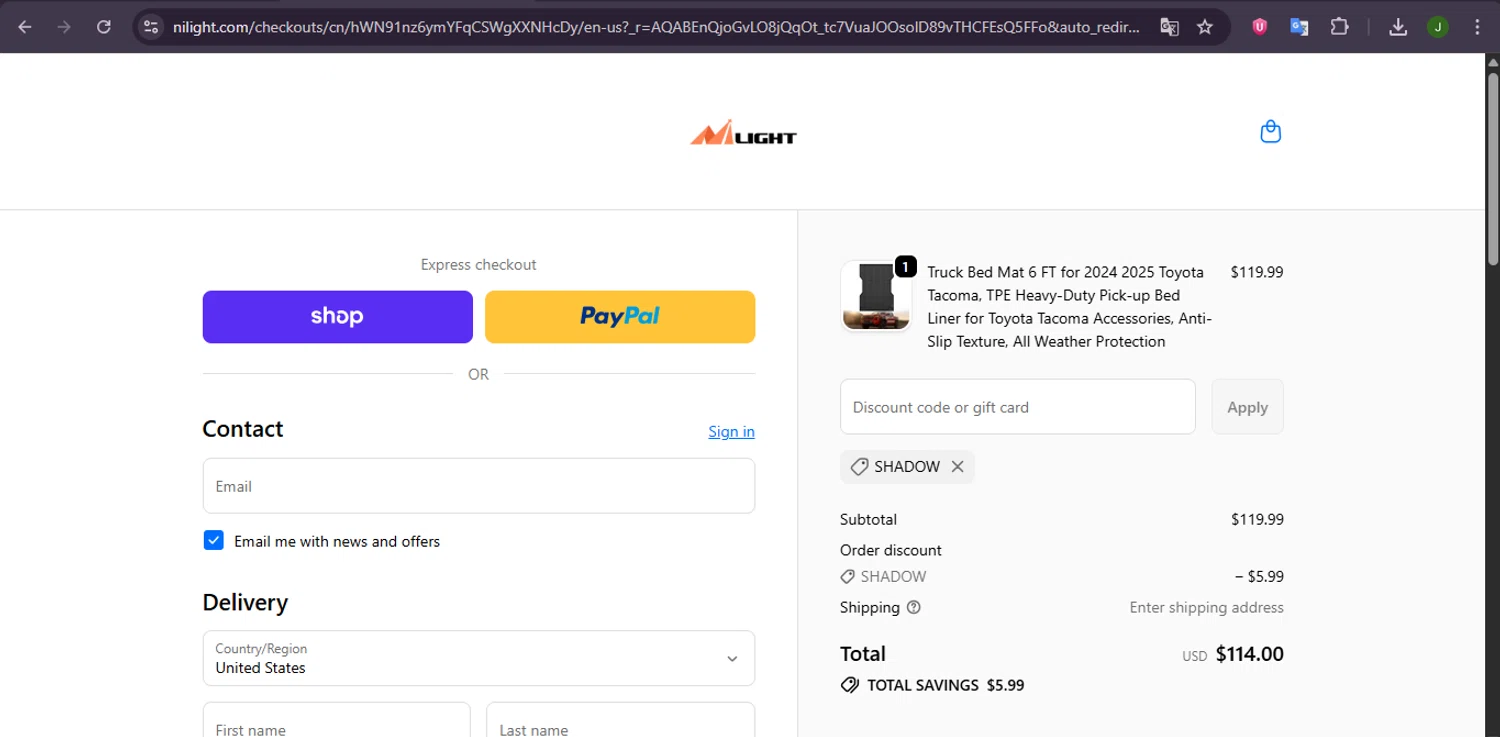The width and height of the screenshot is (1500, 737).
Task: Click the Truck Bed Mat product title
Action: [x=1070, y=307]
